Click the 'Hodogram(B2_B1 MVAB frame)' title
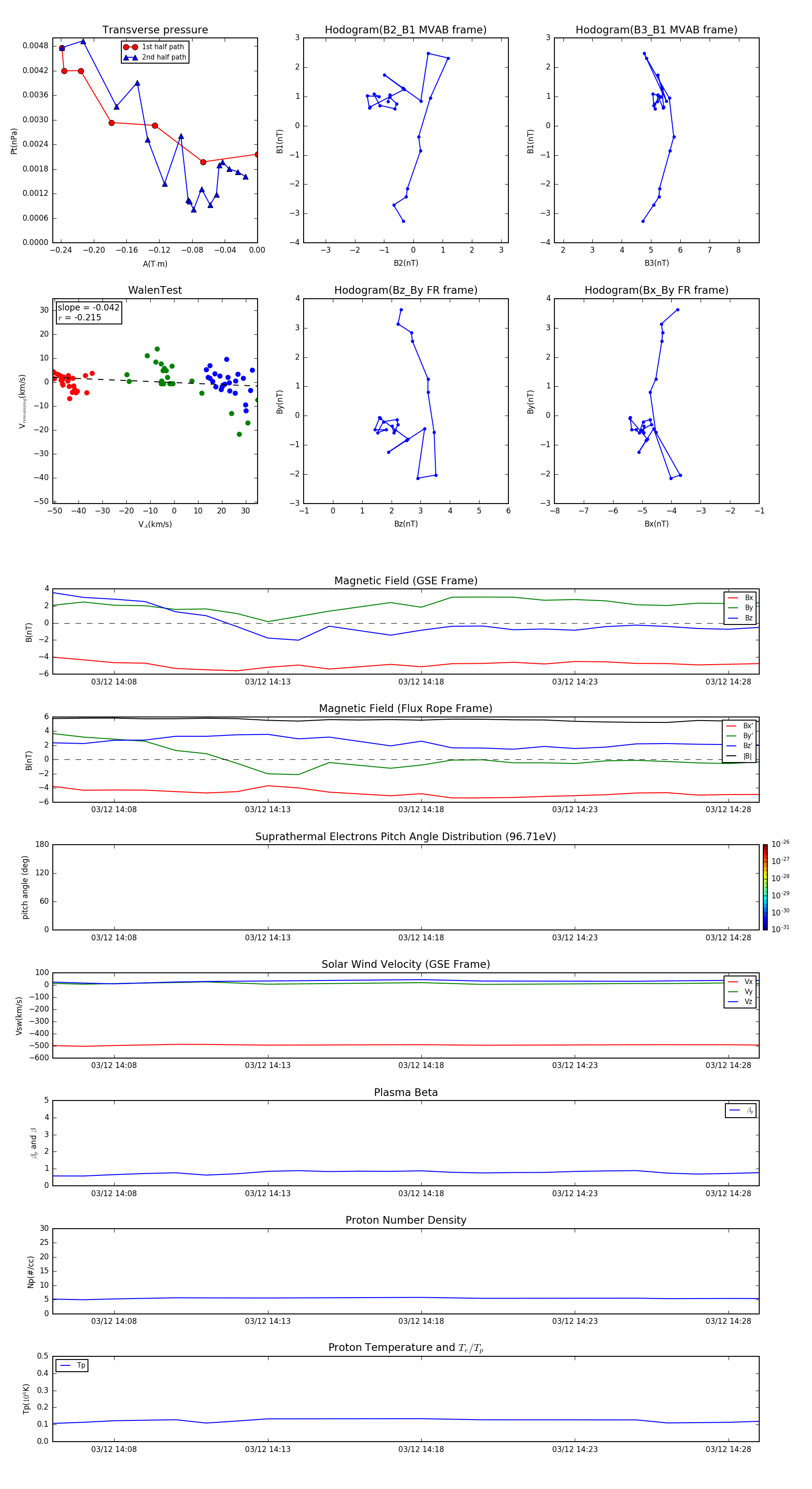Image resolution: width=812 pixels, height=1489 pixels. pos(406,29)
